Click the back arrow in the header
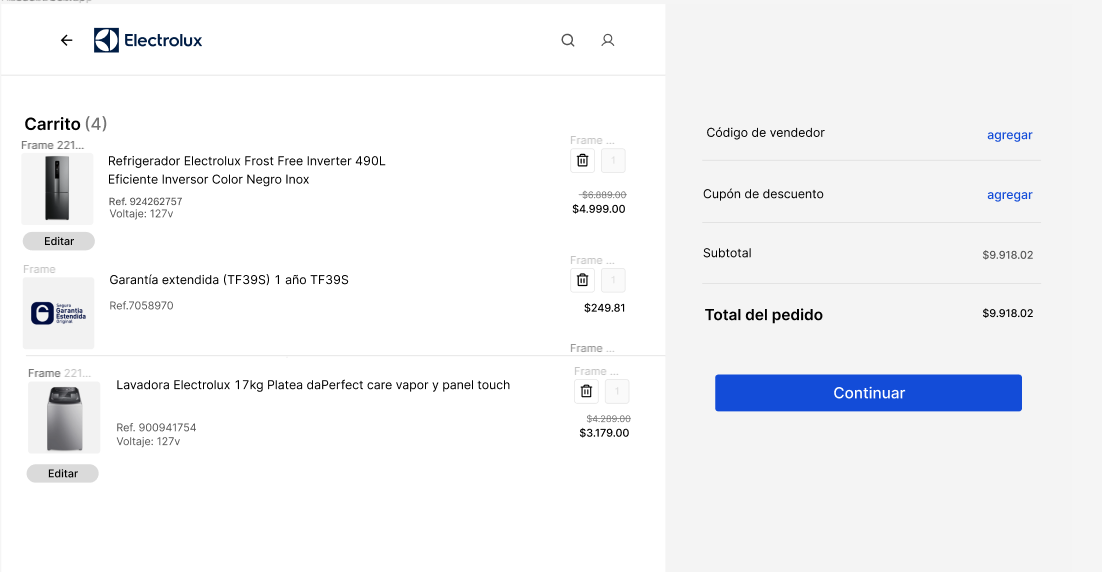The width and height of the screenshot is (1102, 572). point(67,41)
